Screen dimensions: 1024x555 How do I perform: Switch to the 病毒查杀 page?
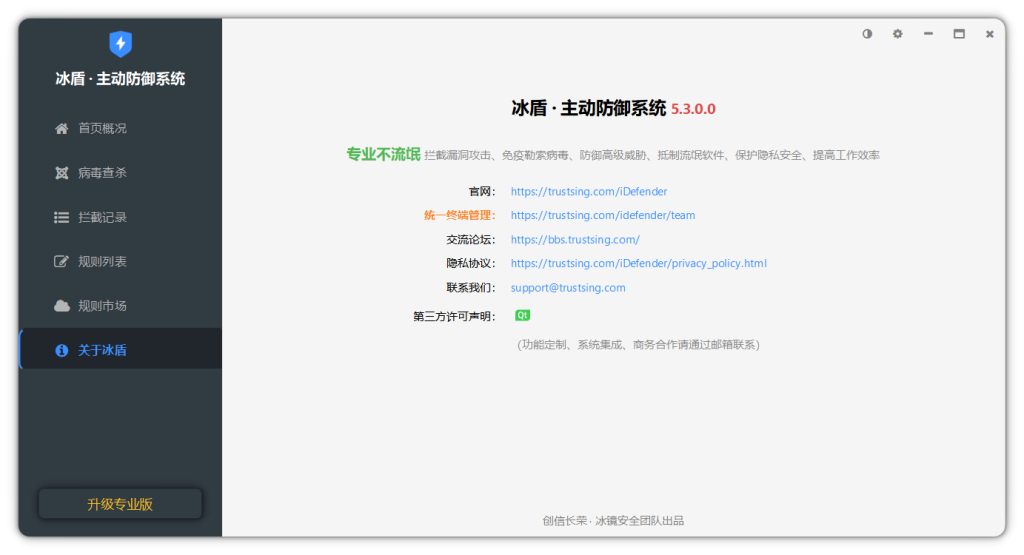[x=102, y=173]
